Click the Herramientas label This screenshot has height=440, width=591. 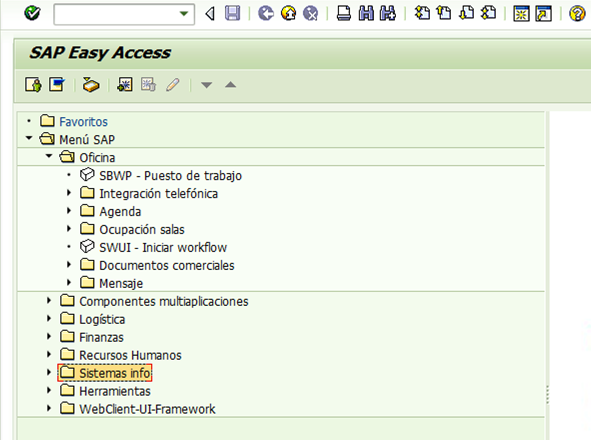(115, 391)
